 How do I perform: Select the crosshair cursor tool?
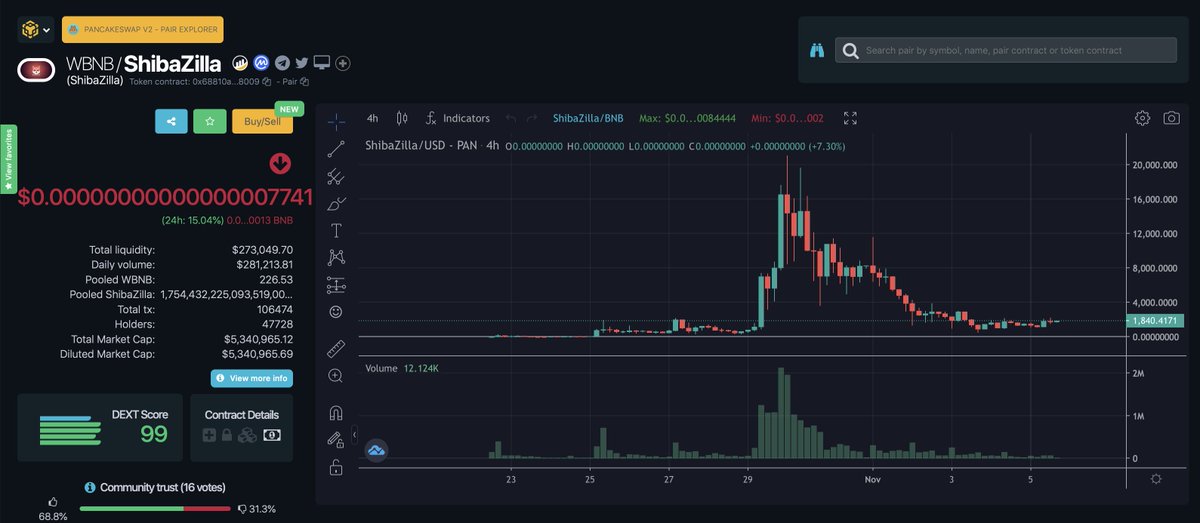[x=336, y=121]
